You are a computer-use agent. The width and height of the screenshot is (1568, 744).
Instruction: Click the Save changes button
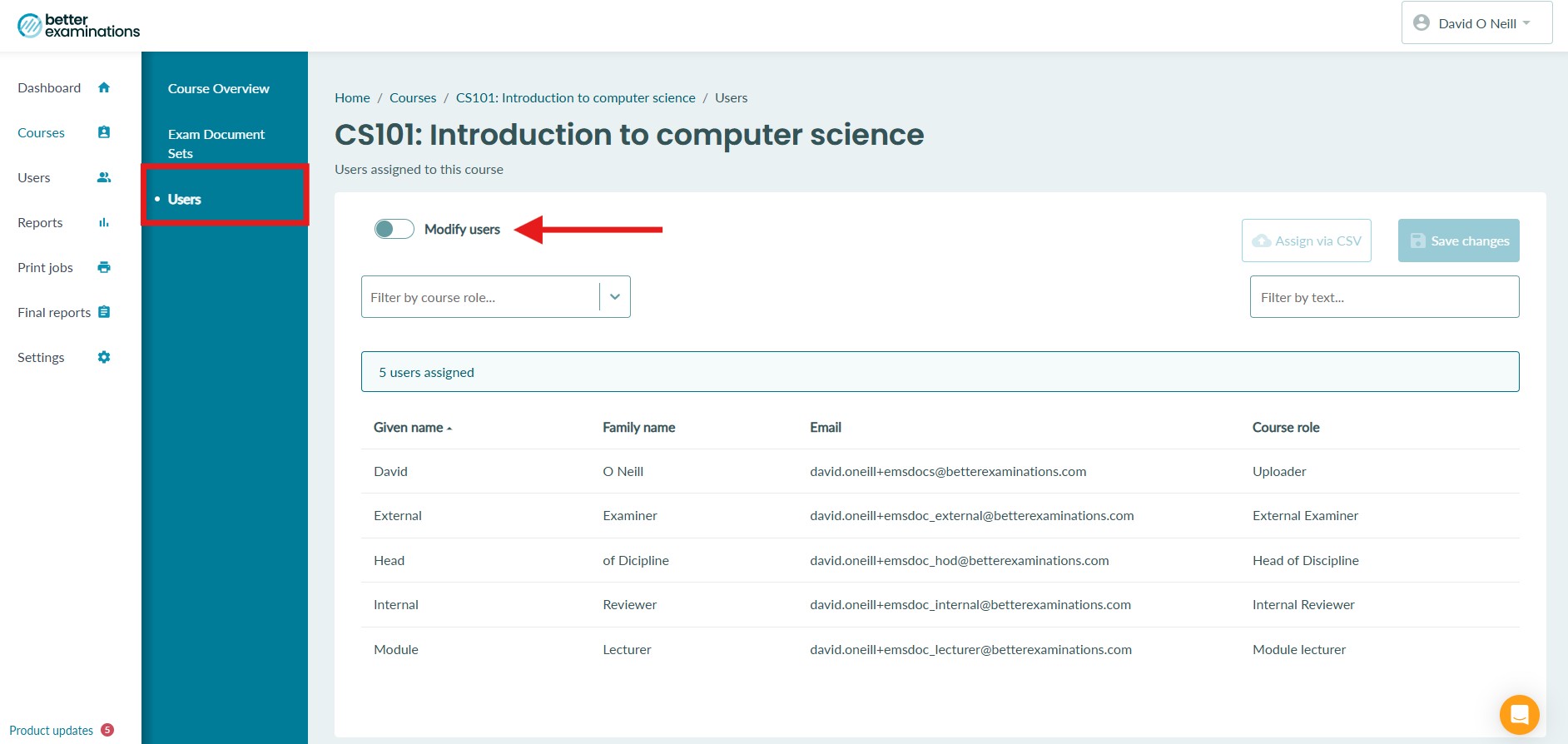coord(1459,241)
